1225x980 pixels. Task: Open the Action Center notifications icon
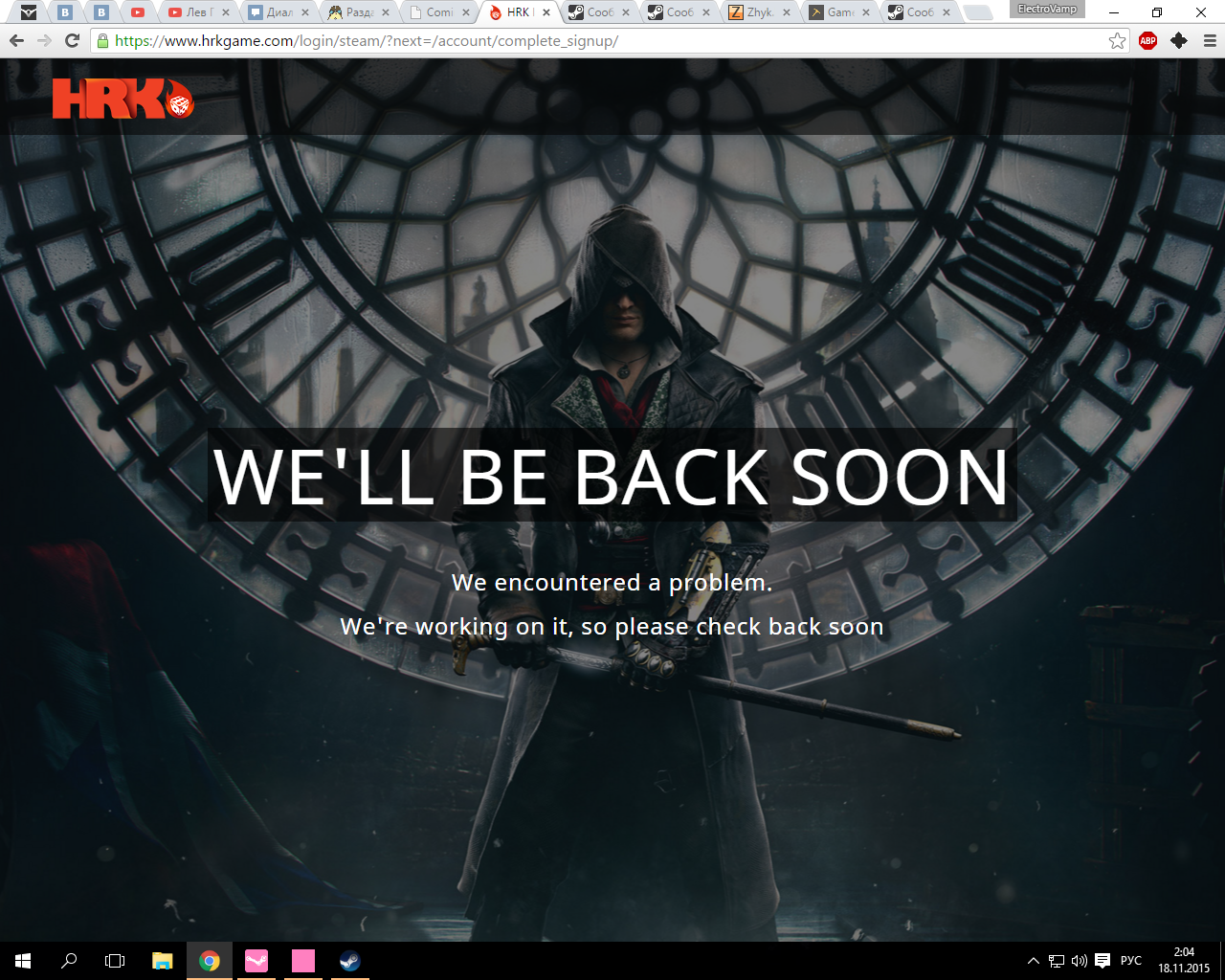coord(1102,961)
